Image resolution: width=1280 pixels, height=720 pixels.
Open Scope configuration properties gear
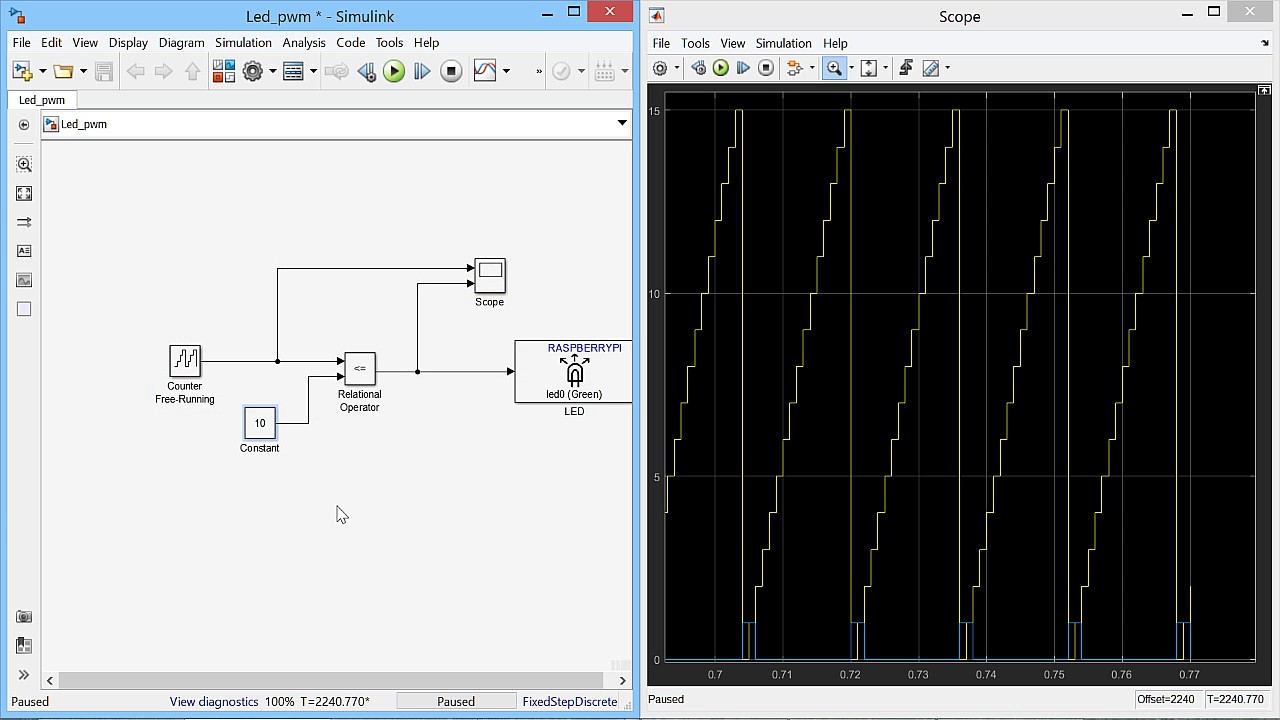[x=660, y=68]
